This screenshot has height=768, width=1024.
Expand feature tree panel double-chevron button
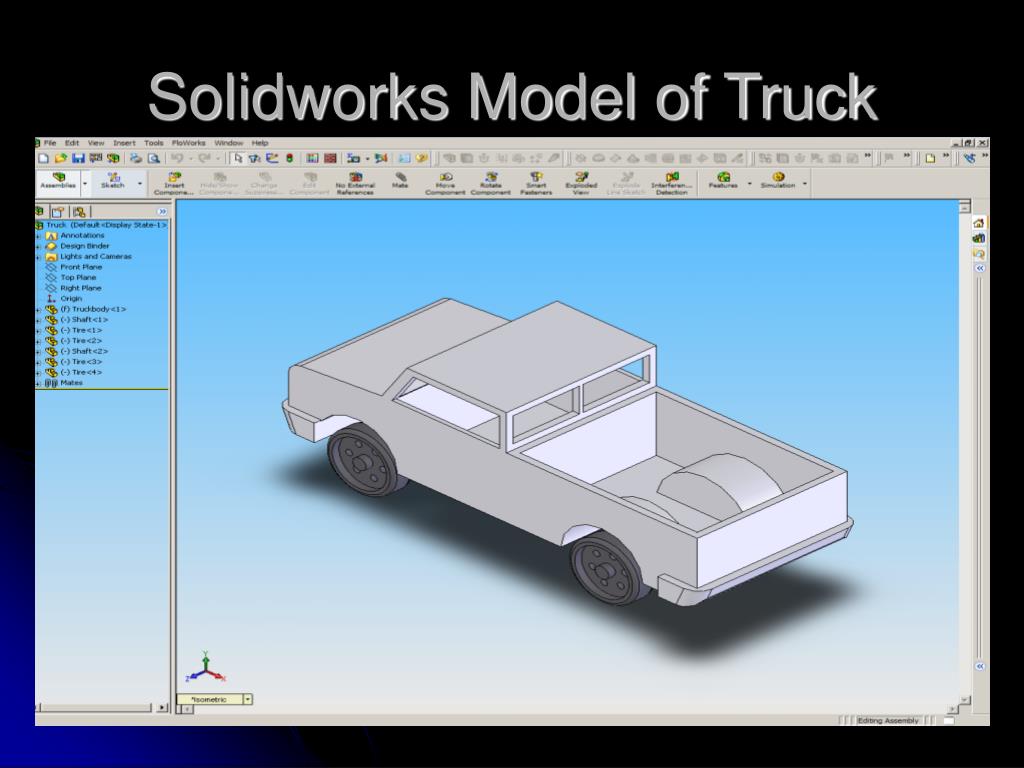163,212
